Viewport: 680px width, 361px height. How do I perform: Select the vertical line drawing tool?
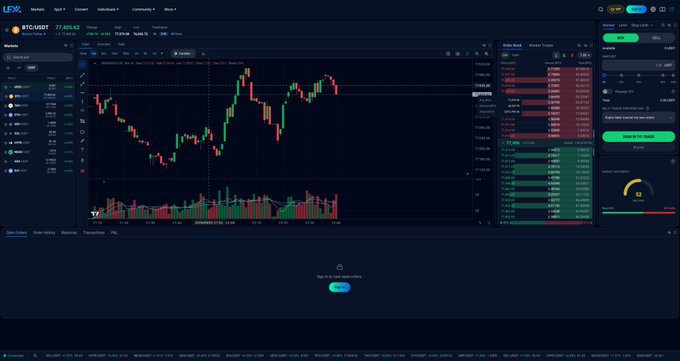pyautogui.click(x=82, y=102)
